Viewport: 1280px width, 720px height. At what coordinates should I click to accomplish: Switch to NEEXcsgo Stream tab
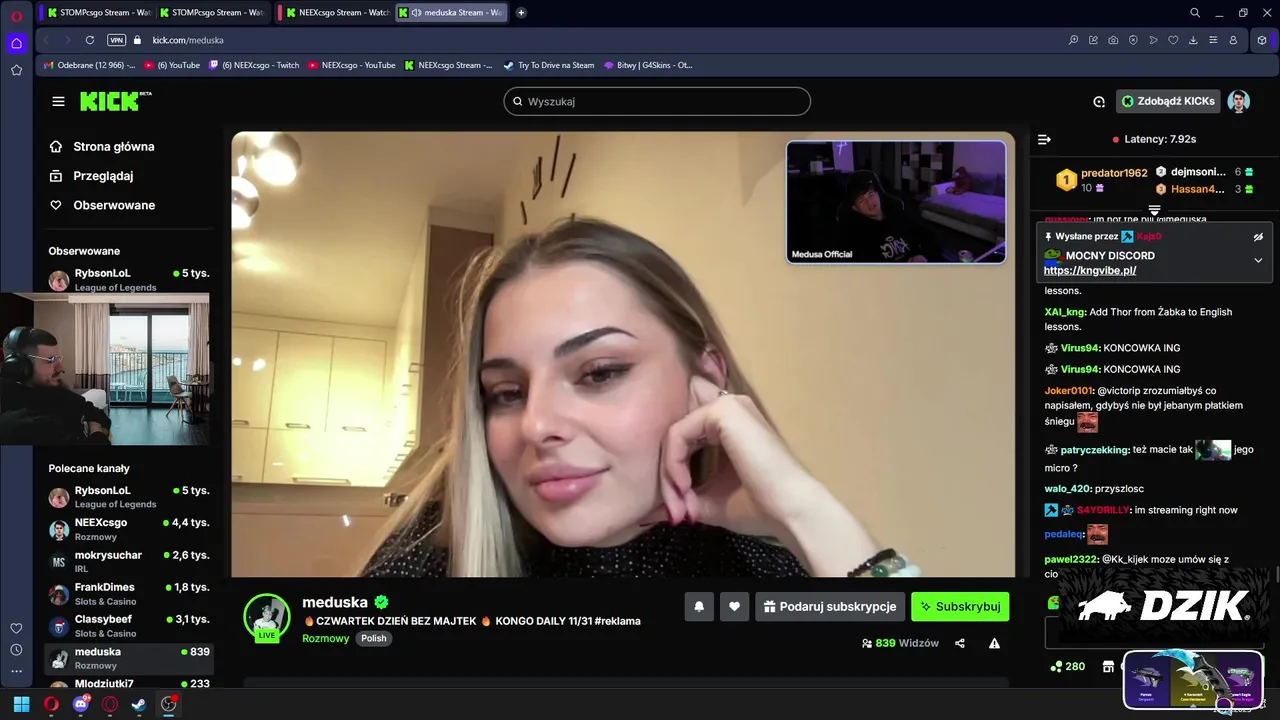click(336, 13)
